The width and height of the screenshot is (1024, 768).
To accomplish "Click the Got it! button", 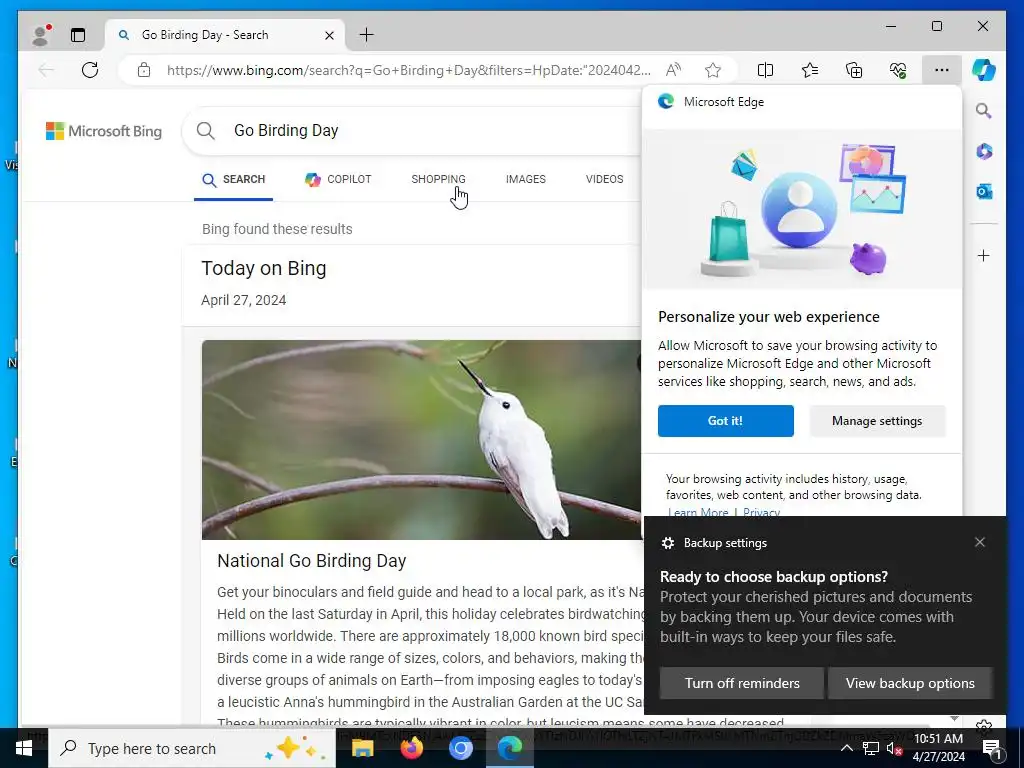I will pyautogui.click(x=726, y=421).
